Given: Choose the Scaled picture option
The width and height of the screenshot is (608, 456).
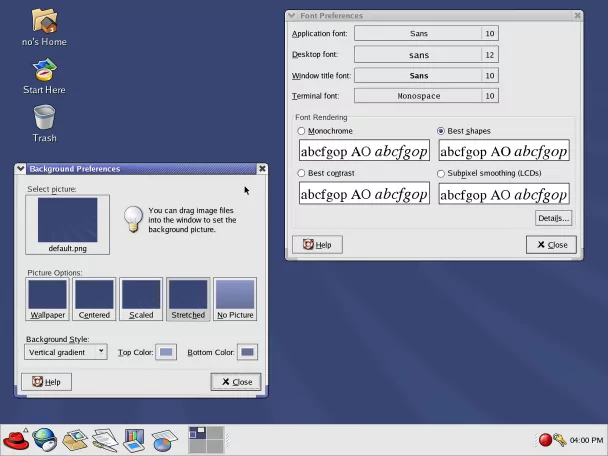Looking at the screenshot, I should pos(141,299).
